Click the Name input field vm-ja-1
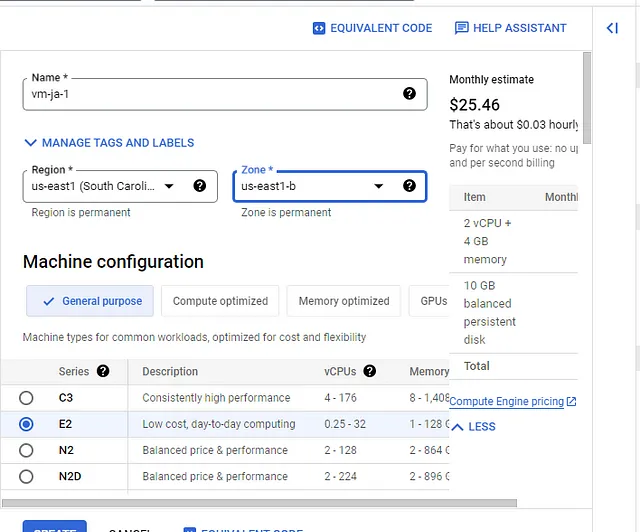 [225, 94]
